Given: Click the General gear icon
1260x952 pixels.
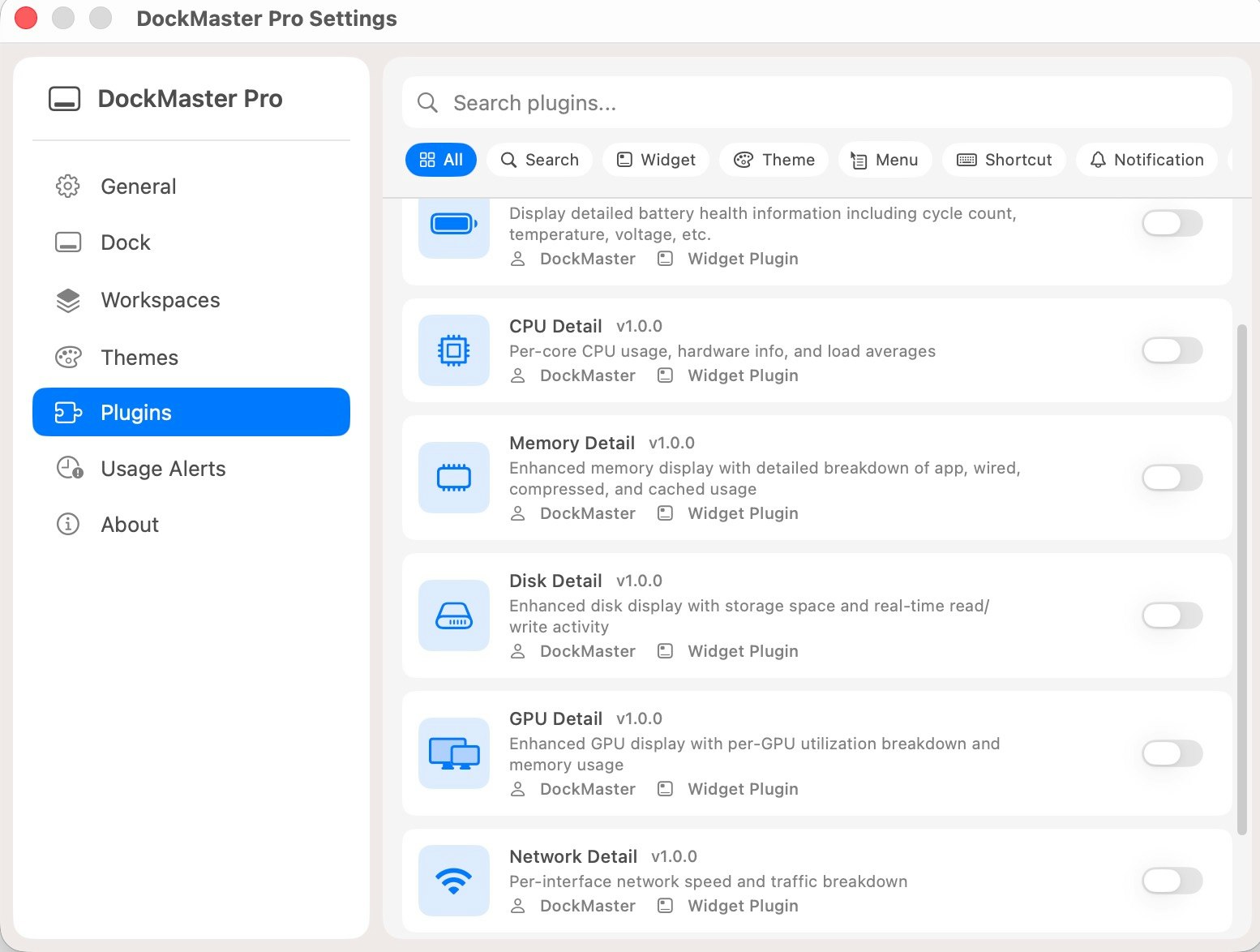Looking at the screenshot, I should point(68,187).
